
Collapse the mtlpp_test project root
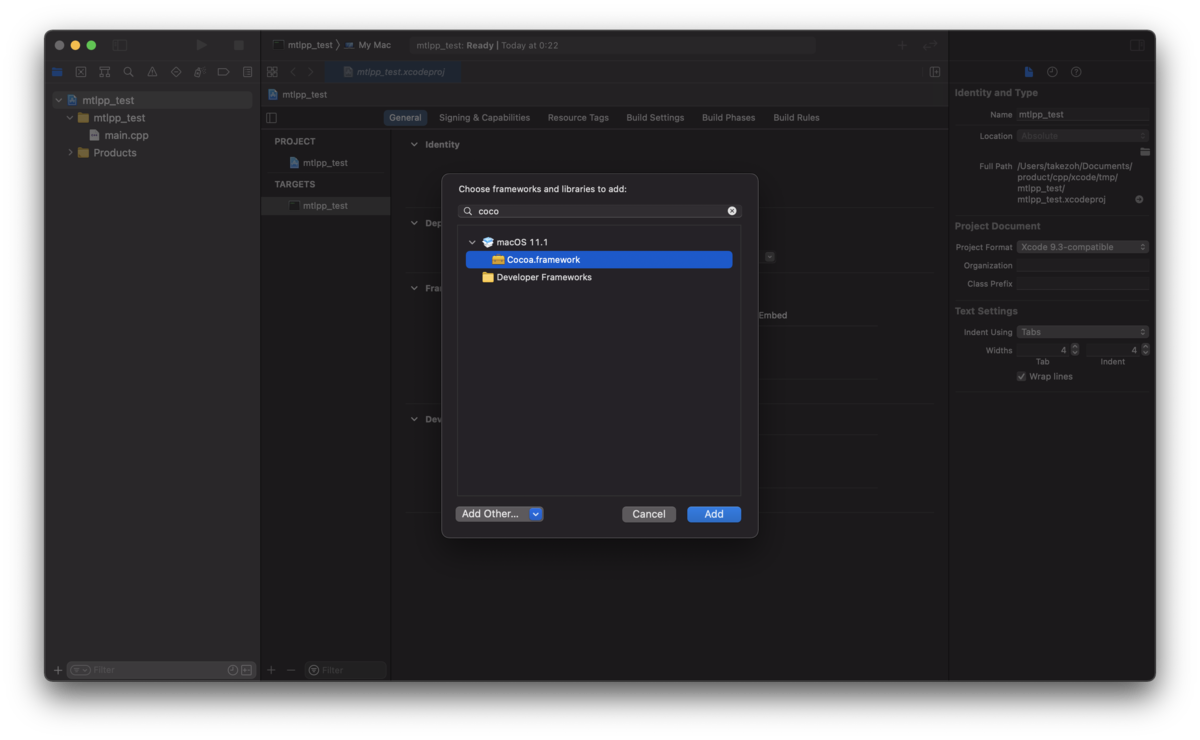pos(59,100)
